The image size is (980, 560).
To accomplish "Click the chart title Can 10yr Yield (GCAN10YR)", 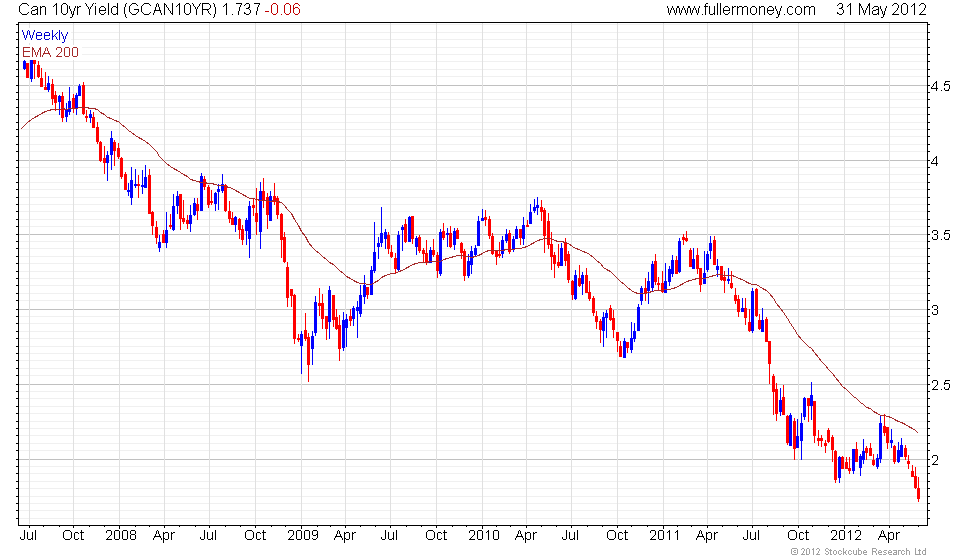I will 118,9.
